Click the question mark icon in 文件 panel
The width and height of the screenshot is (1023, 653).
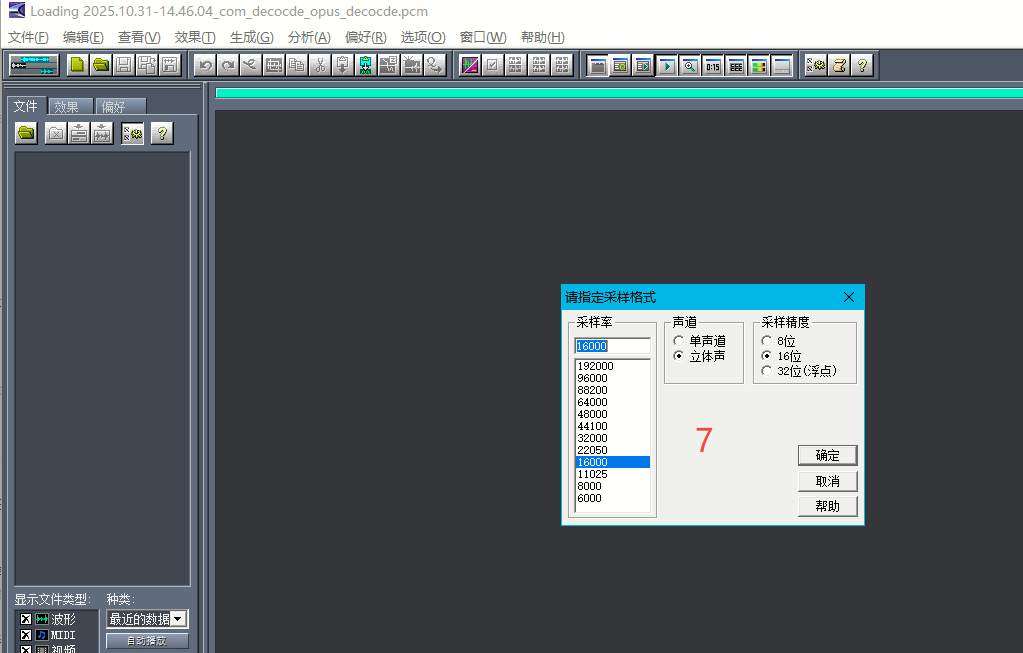point(162,133)
